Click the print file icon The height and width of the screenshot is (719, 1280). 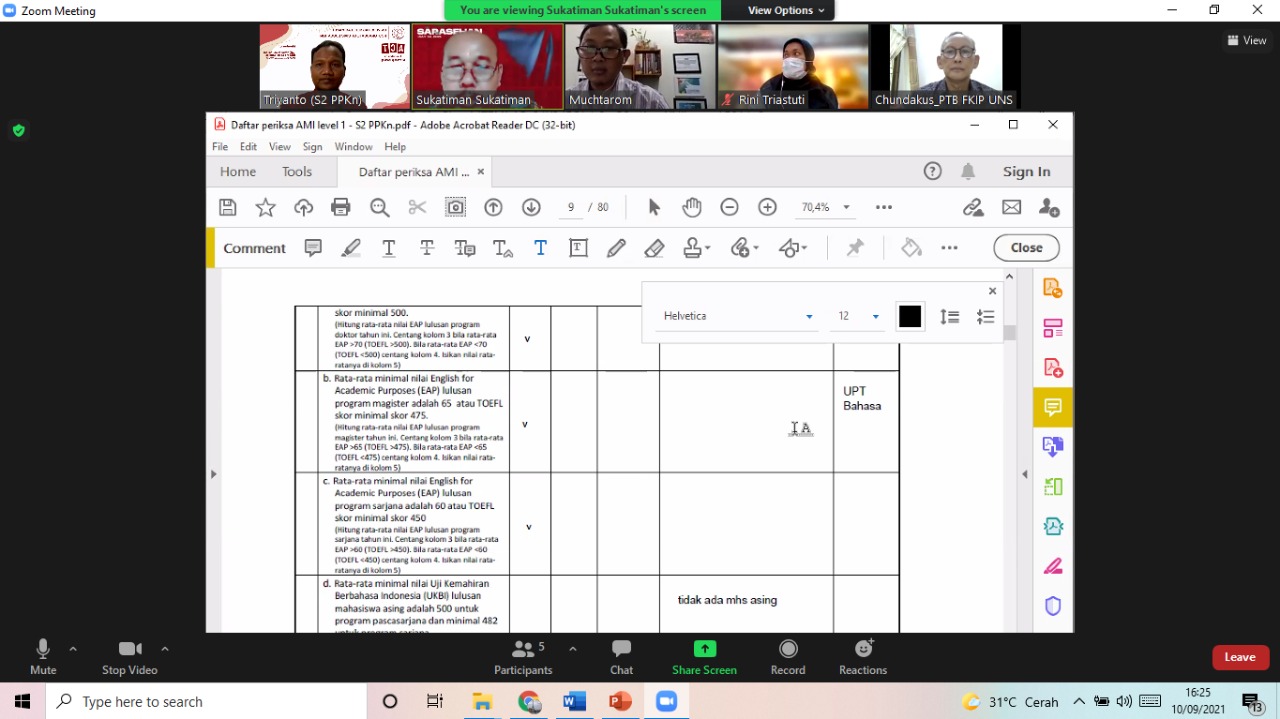point(341,207)
